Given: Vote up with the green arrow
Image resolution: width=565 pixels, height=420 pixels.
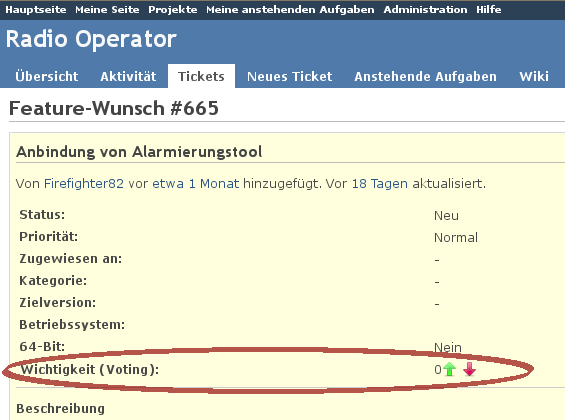Looking at the screenshot, I should pyautogui.click(x=449, y=369).
